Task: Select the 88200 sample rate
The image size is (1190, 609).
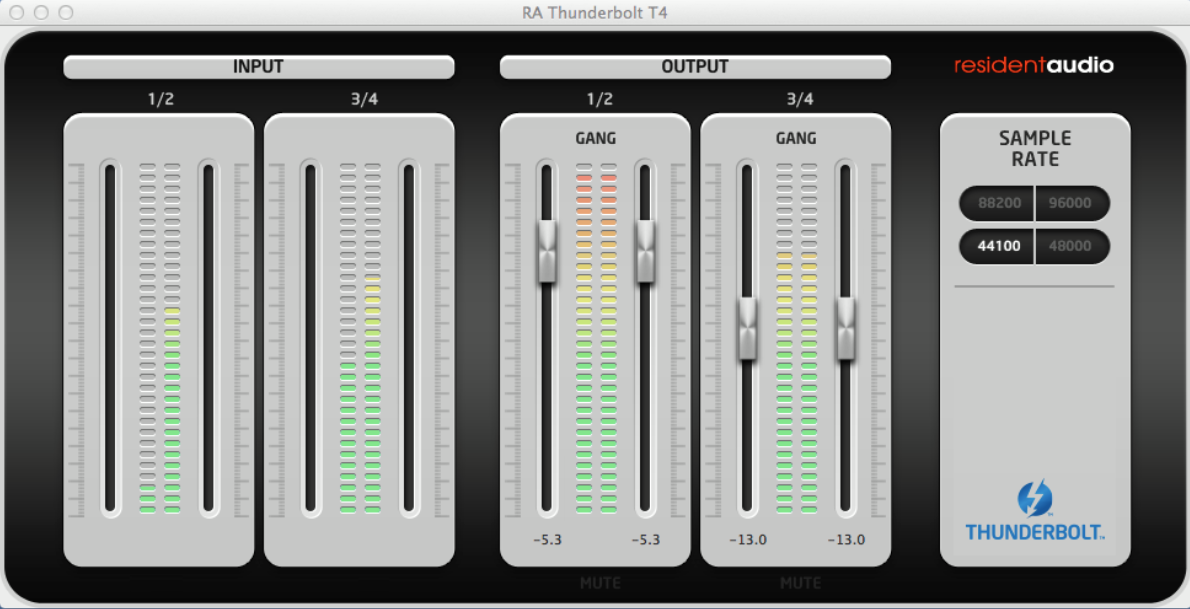Action: pyautogui.click(x=998, y=203)
